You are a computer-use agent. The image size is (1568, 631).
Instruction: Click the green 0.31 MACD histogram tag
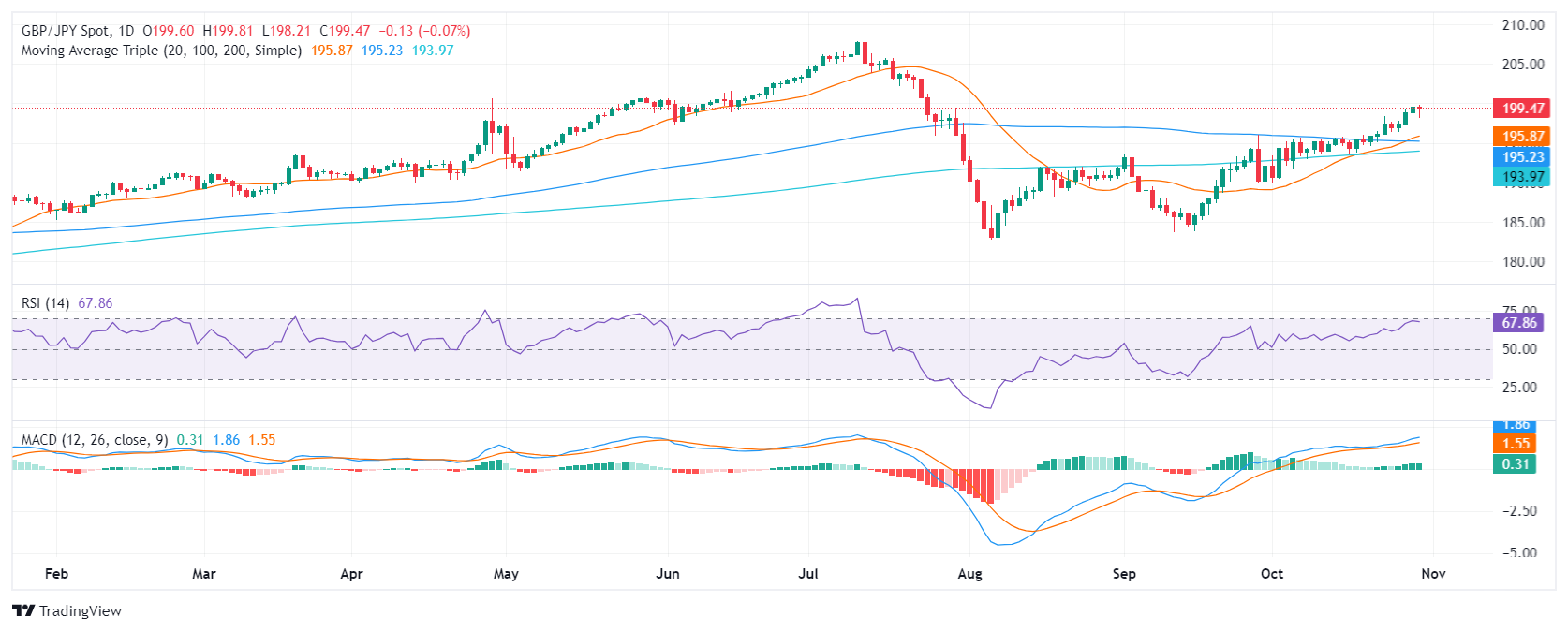click(1515, 464)
